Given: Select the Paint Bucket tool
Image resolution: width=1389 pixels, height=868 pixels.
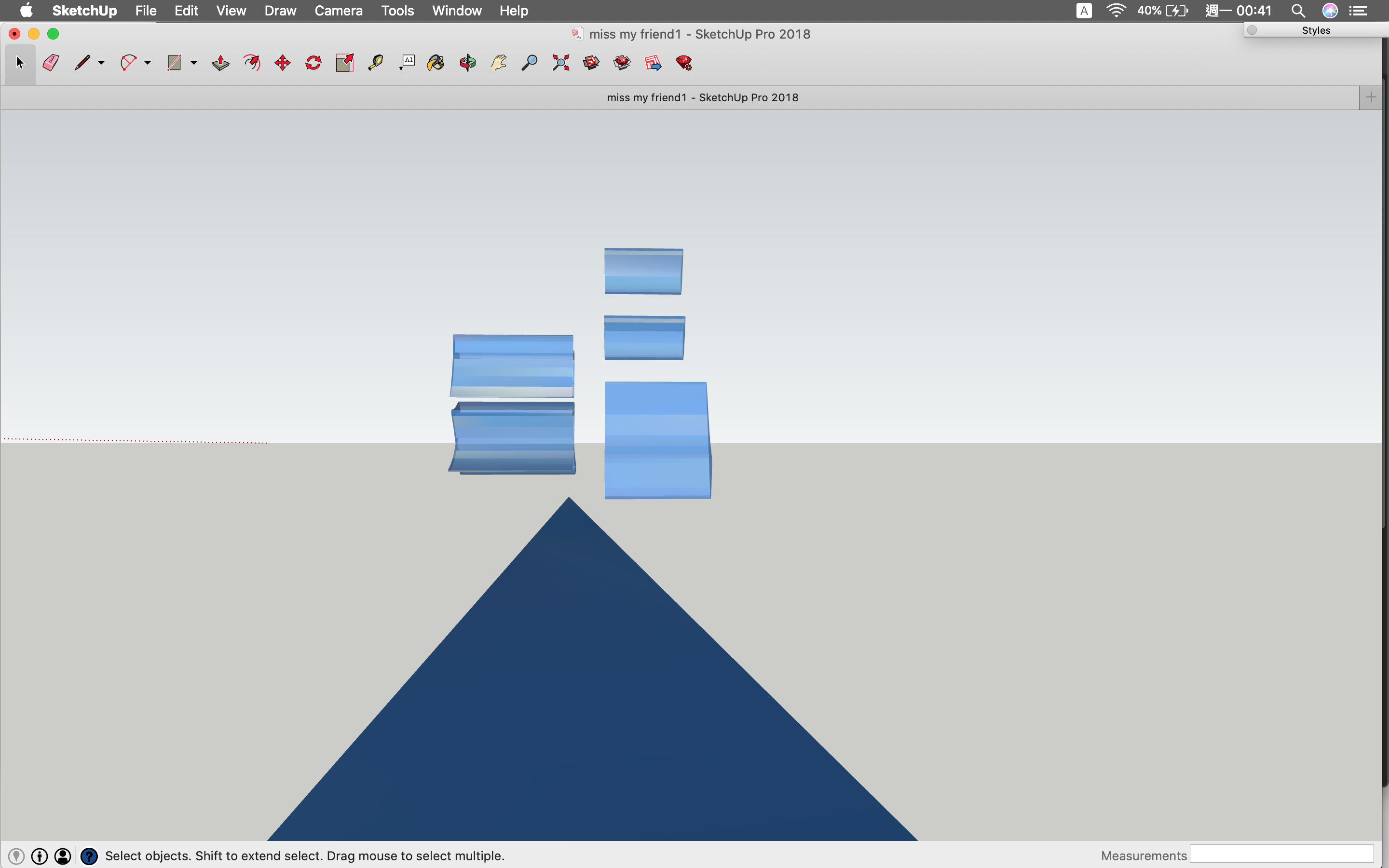Looking at the screenshot, I should (x=436, y=63).
